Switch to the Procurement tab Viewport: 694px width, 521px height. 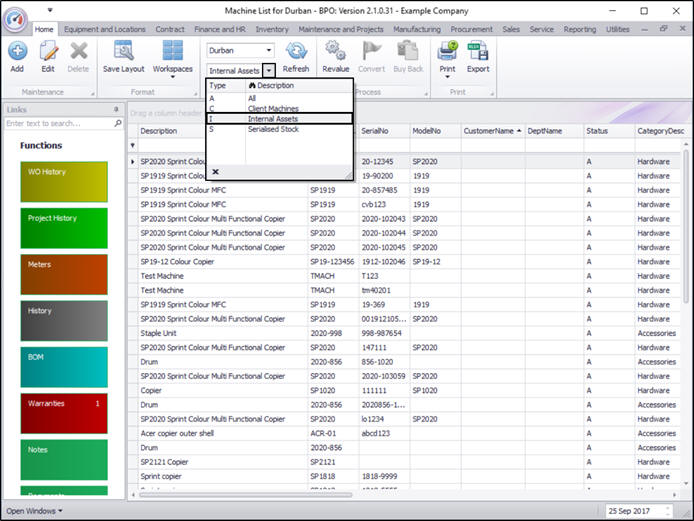click(x=471, y=29)
